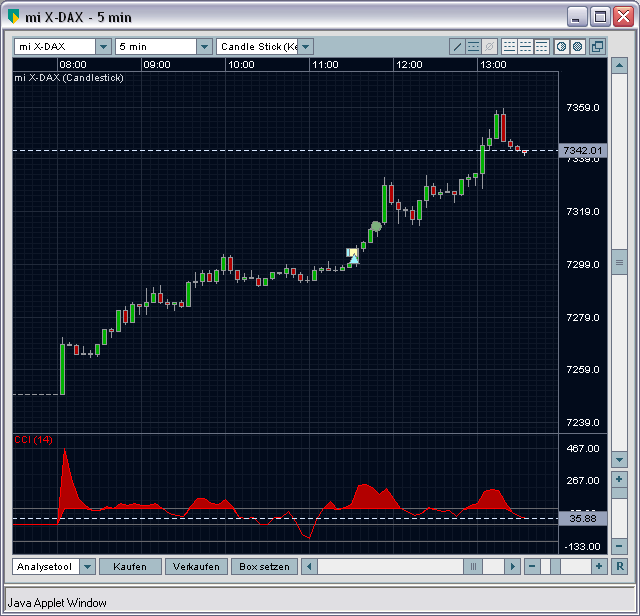Click the 7299.0 price axis label

pos(583,265)
